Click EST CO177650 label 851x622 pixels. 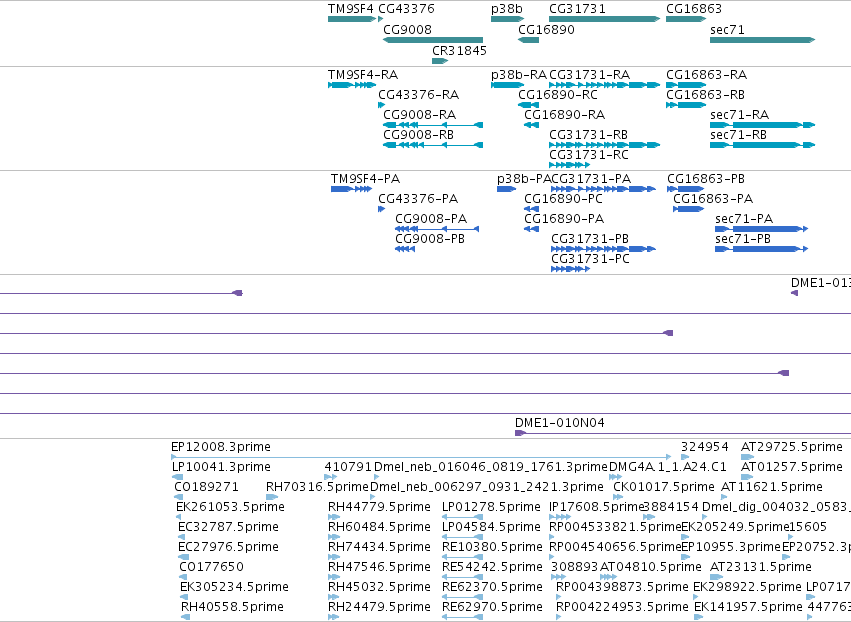[x=211, y=567]
